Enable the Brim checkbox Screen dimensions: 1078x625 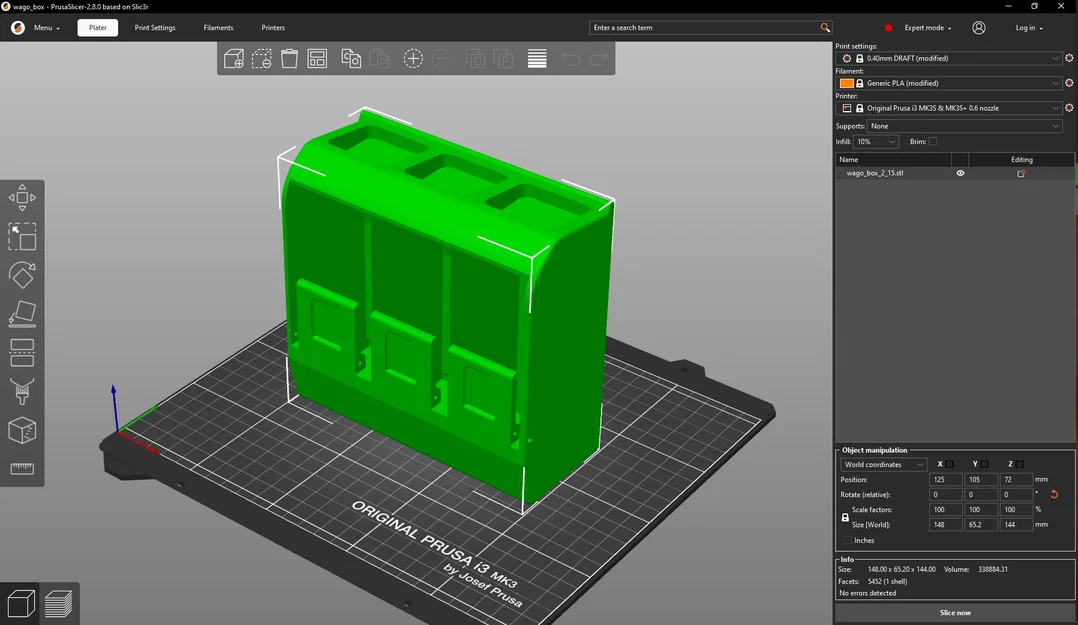932,142
